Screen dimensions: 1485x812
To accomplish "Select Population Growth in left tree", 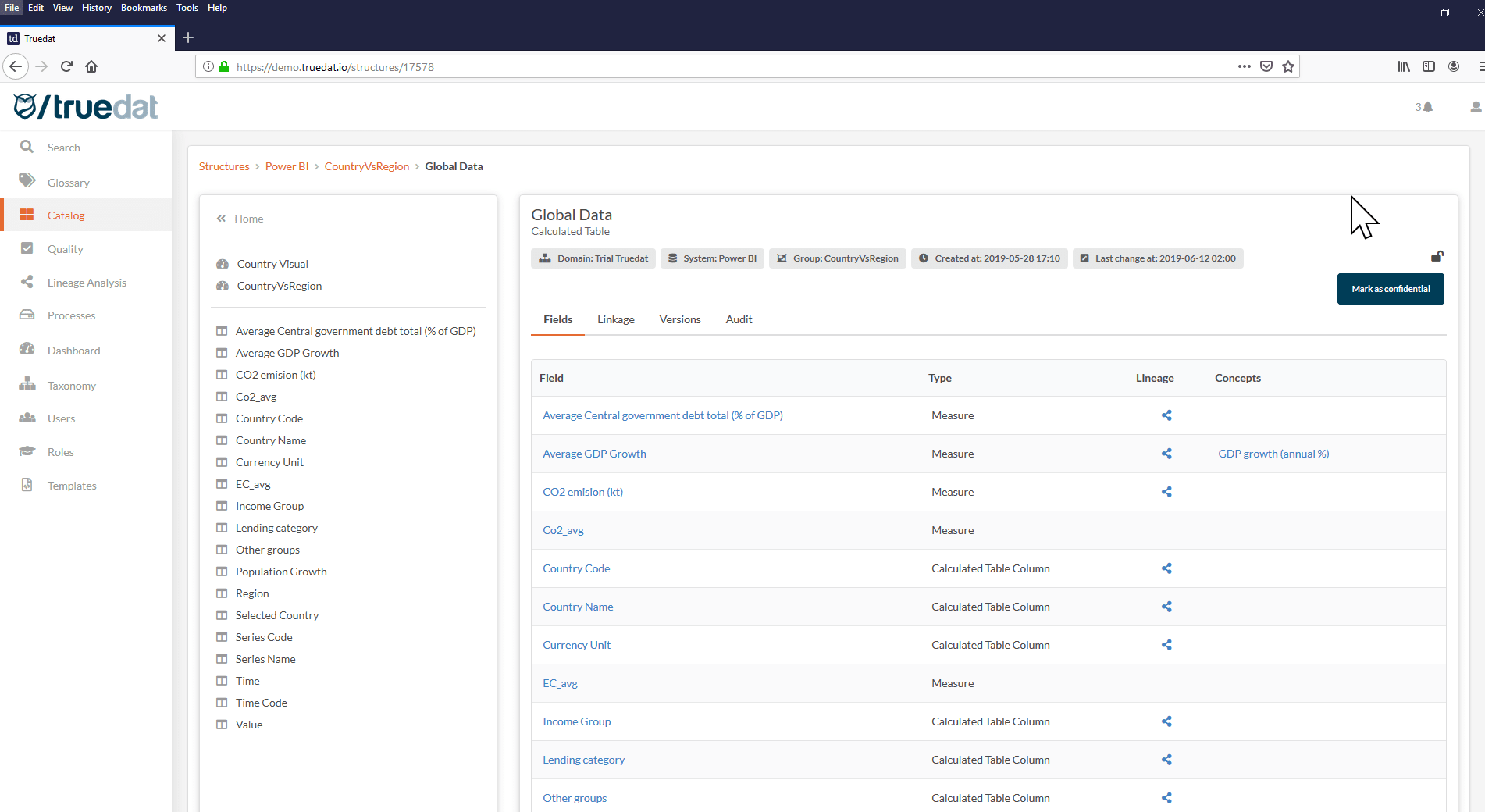I will (281, 572).
